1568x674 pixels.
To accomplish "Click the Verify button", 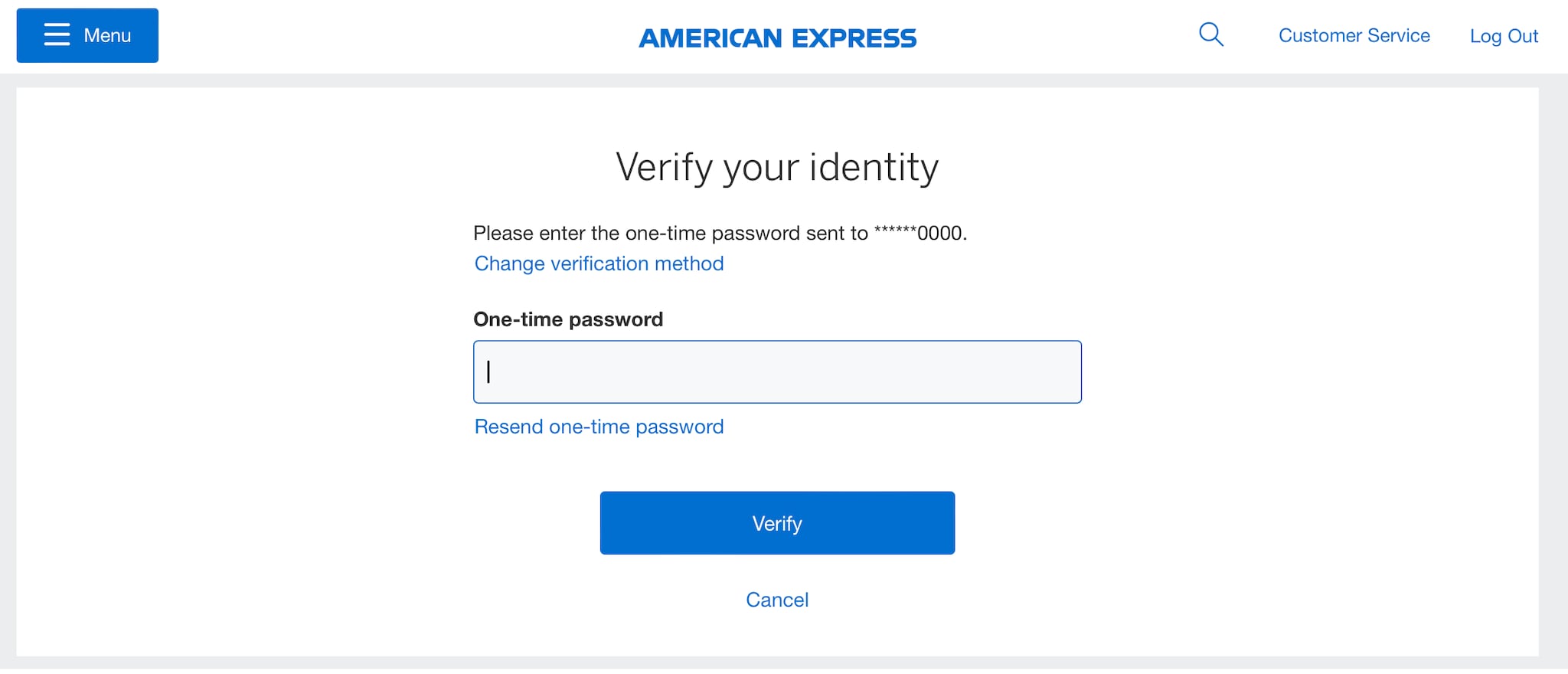I will tap(776, 523).
